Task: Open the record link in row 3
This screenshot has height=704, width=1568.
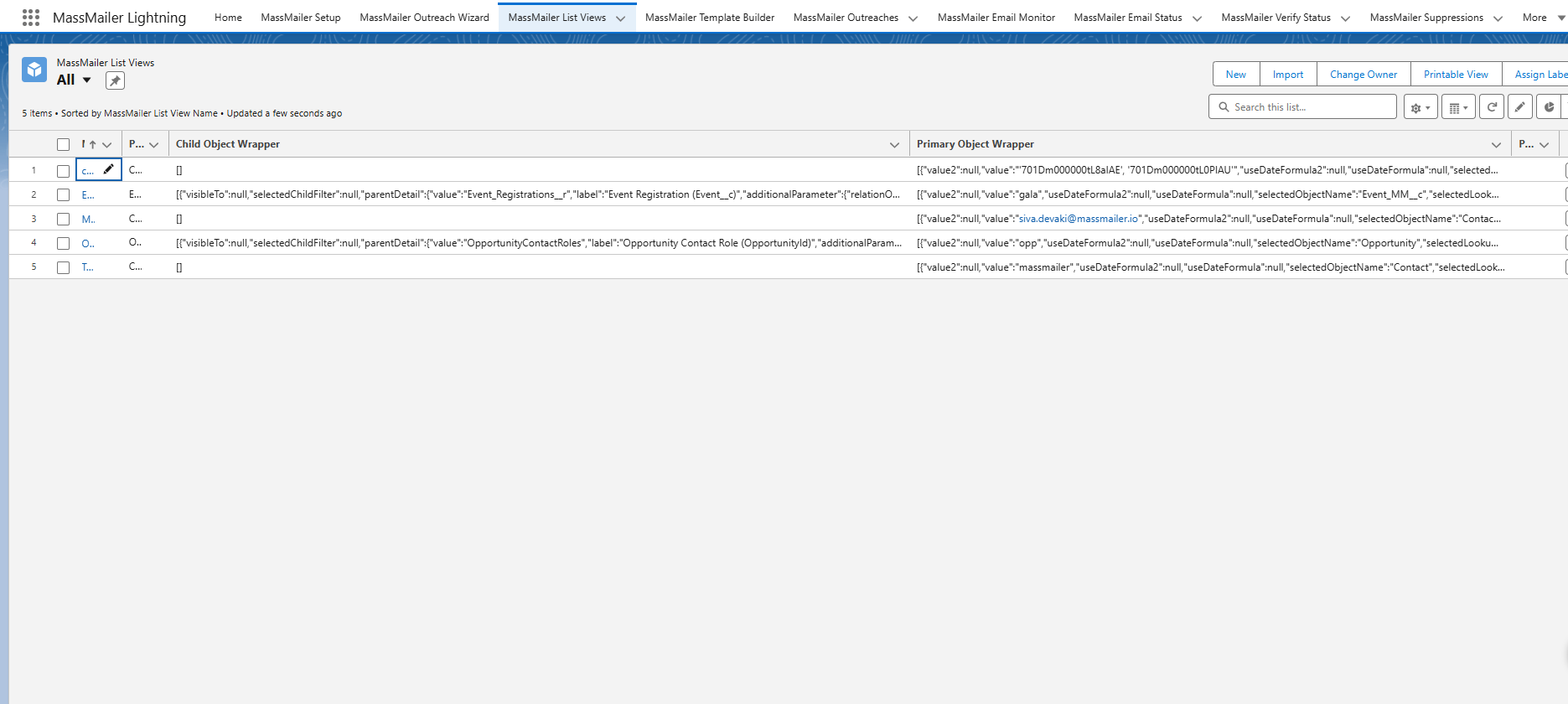Action: [88, 219]
